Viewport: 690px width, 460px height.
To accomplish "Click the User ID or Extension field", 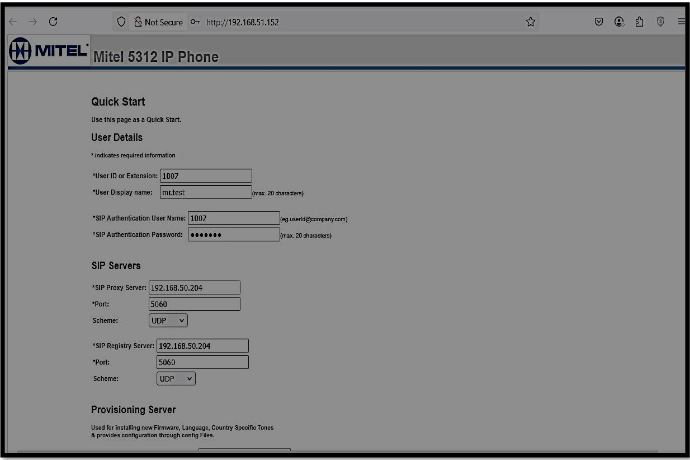I will 206,176.
